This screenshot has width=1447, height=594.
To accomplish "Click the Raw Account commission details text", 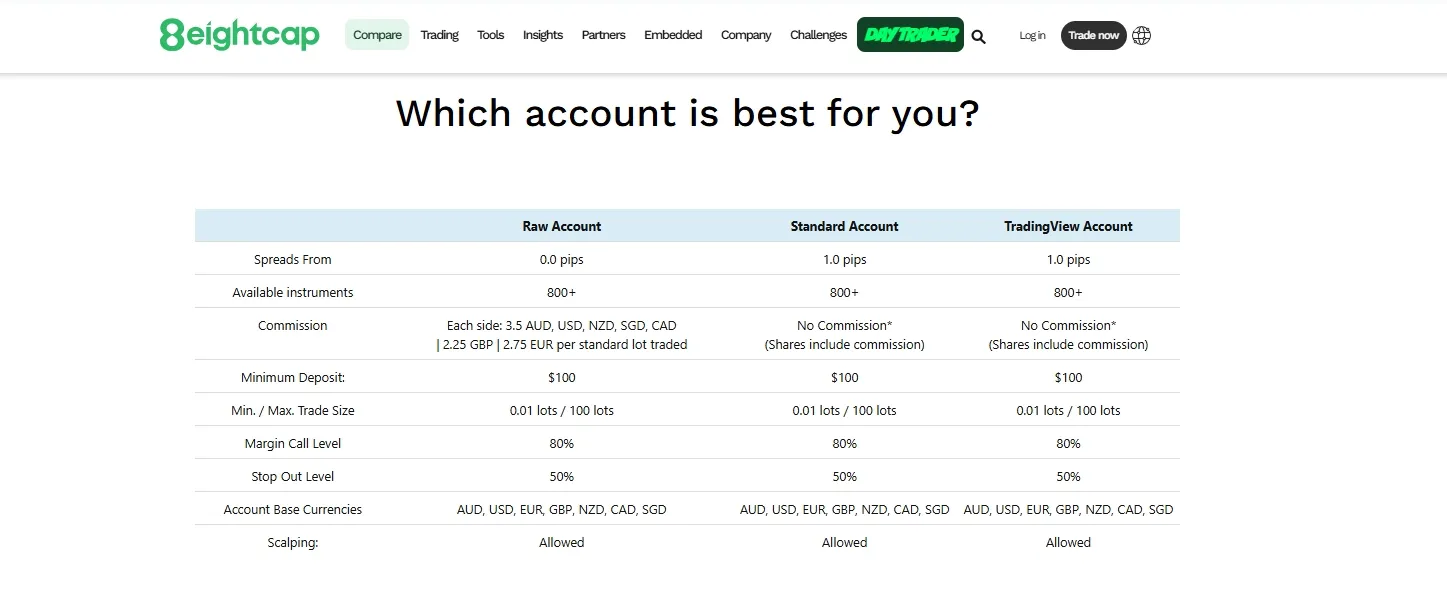I will click(562, 334).
